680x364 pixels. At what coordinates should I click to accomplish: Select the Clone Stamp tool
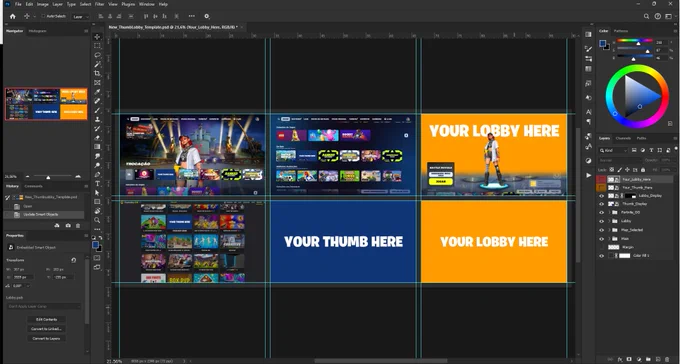tap(97, 119)
